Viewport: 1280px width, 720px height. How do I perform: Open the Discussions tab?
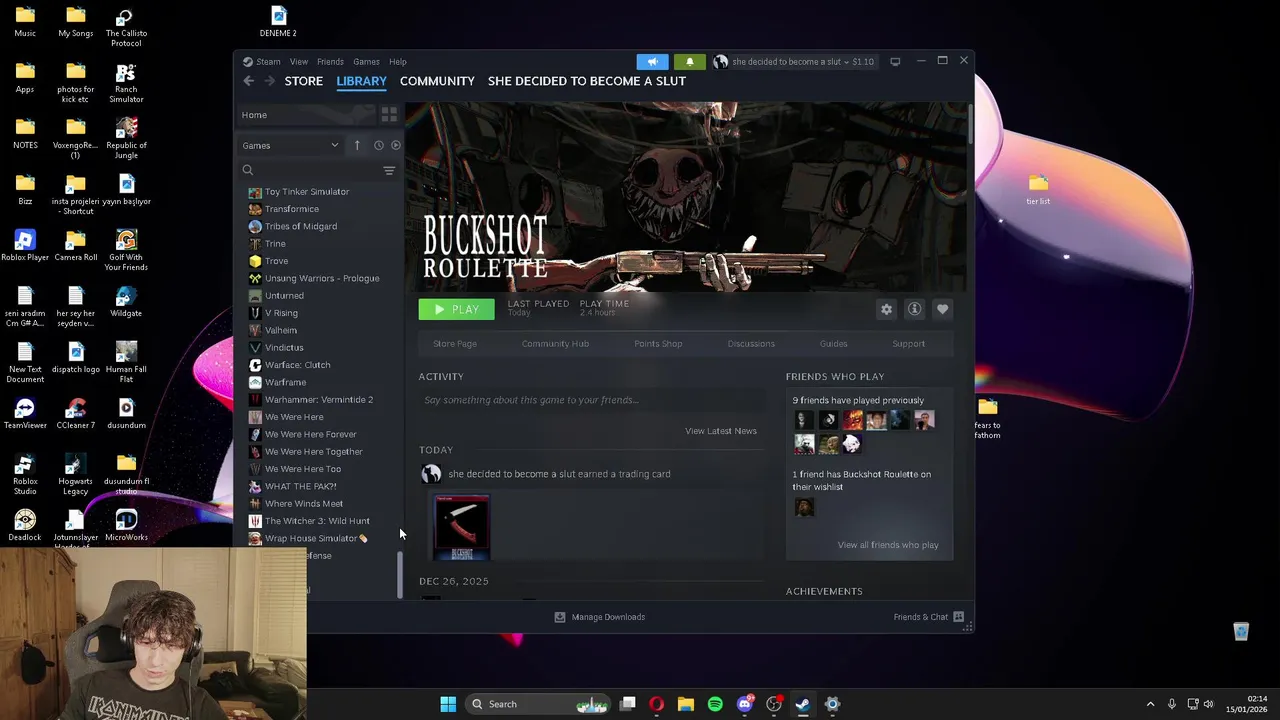tap(751, 344)
